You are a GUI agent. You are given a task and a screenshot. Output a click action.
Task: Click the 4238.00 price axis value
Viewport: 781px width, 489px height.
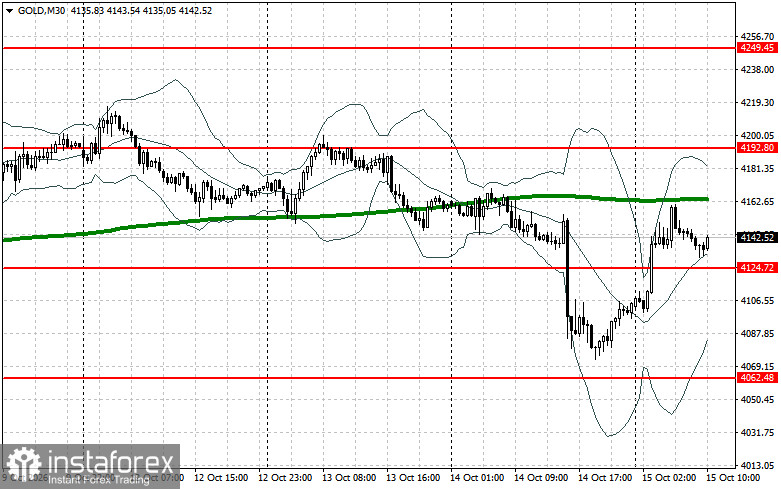click(x=757, y=70)
